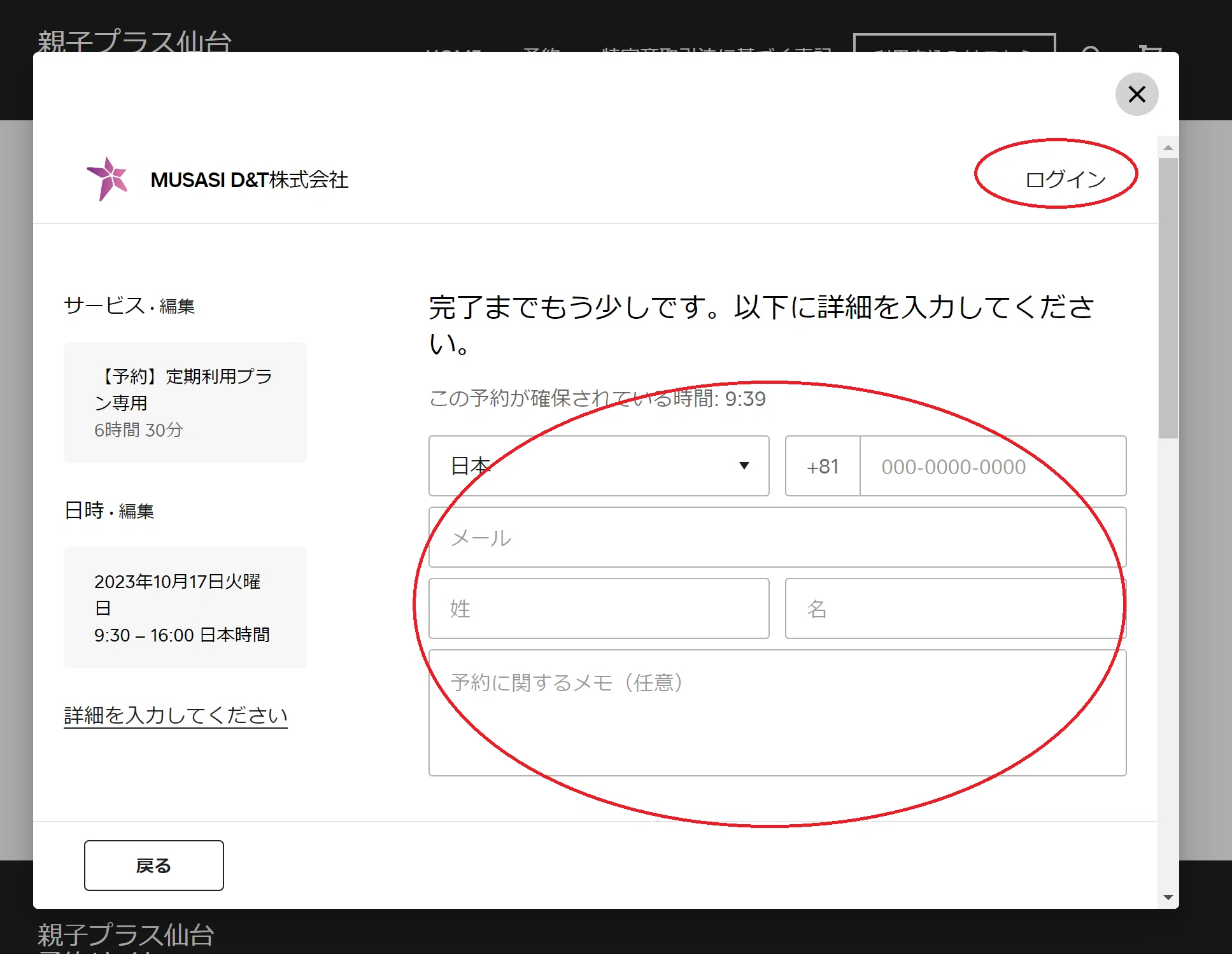Click the 姓 last name field
The image size is (1232, 954).
tap(598, 608)
